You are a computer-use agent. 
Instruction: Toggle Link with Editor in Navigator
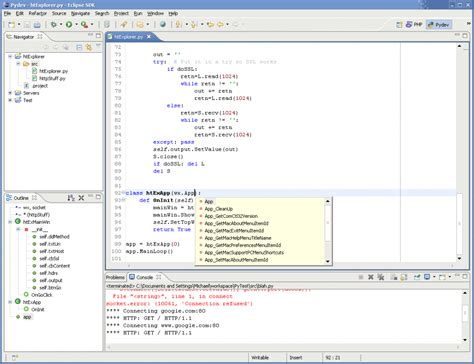click(89, 47)
